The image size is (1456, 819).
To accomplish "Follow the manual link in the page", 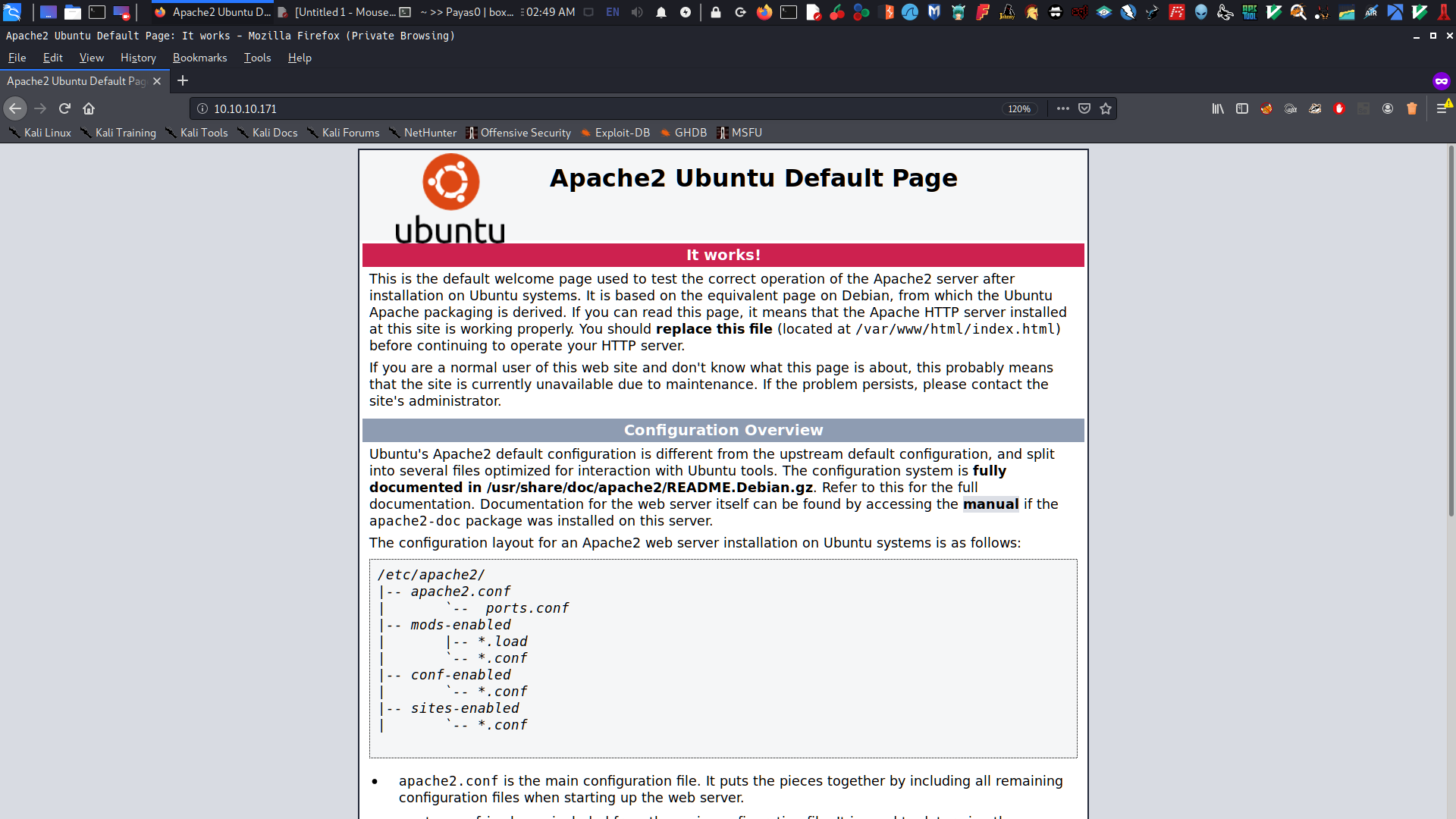I will click(x=990, y=504).
